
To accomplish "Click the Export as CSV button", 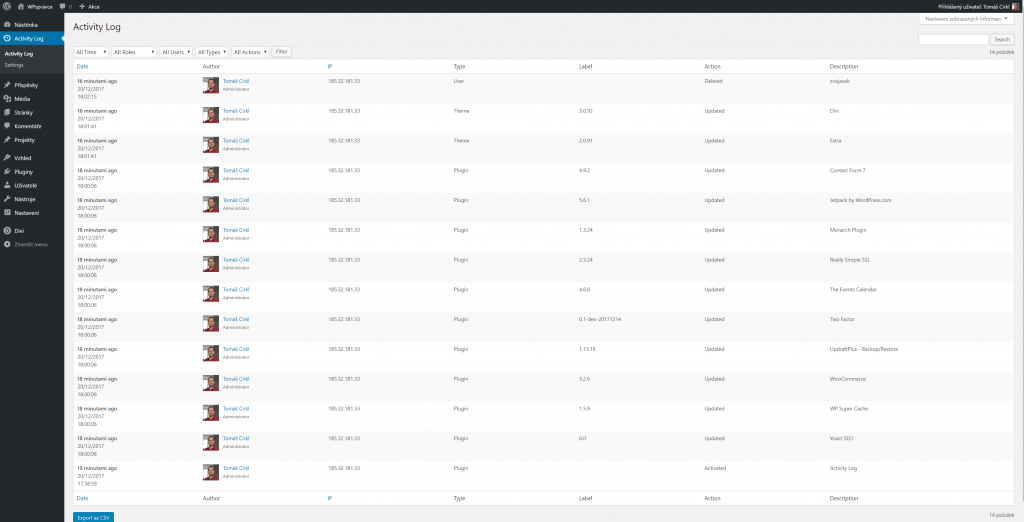I will (x=94, y=517).
